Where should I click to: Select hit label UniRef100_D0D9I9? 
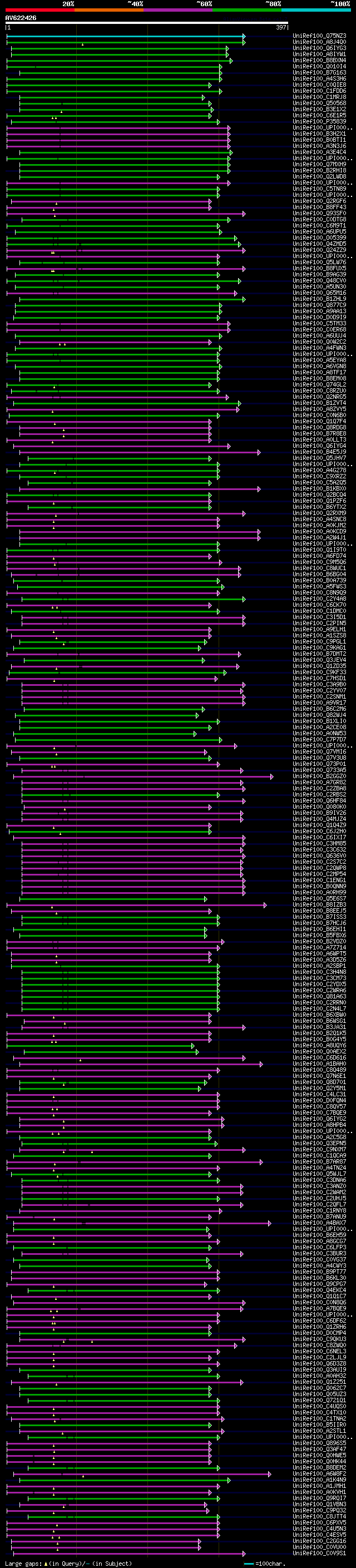(319, 318)
